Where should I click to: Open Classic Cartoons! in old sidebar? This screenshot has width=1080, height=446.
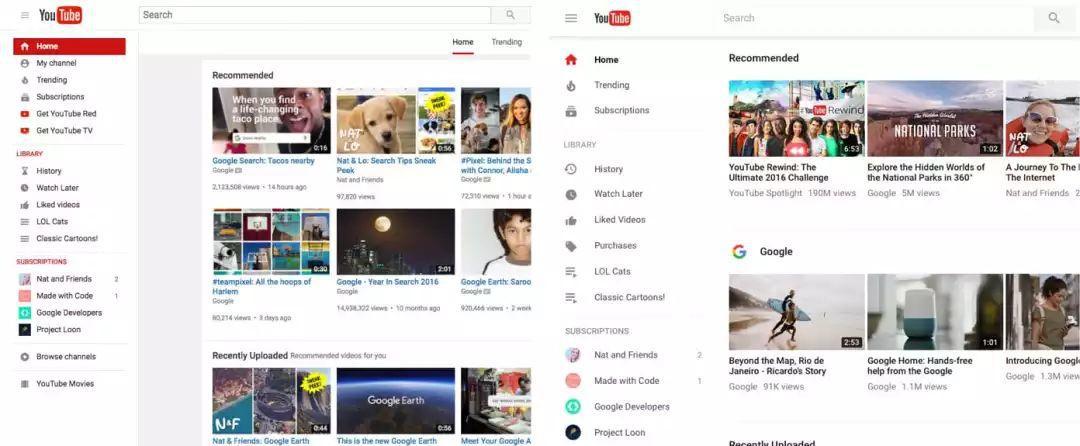point(68,239)
